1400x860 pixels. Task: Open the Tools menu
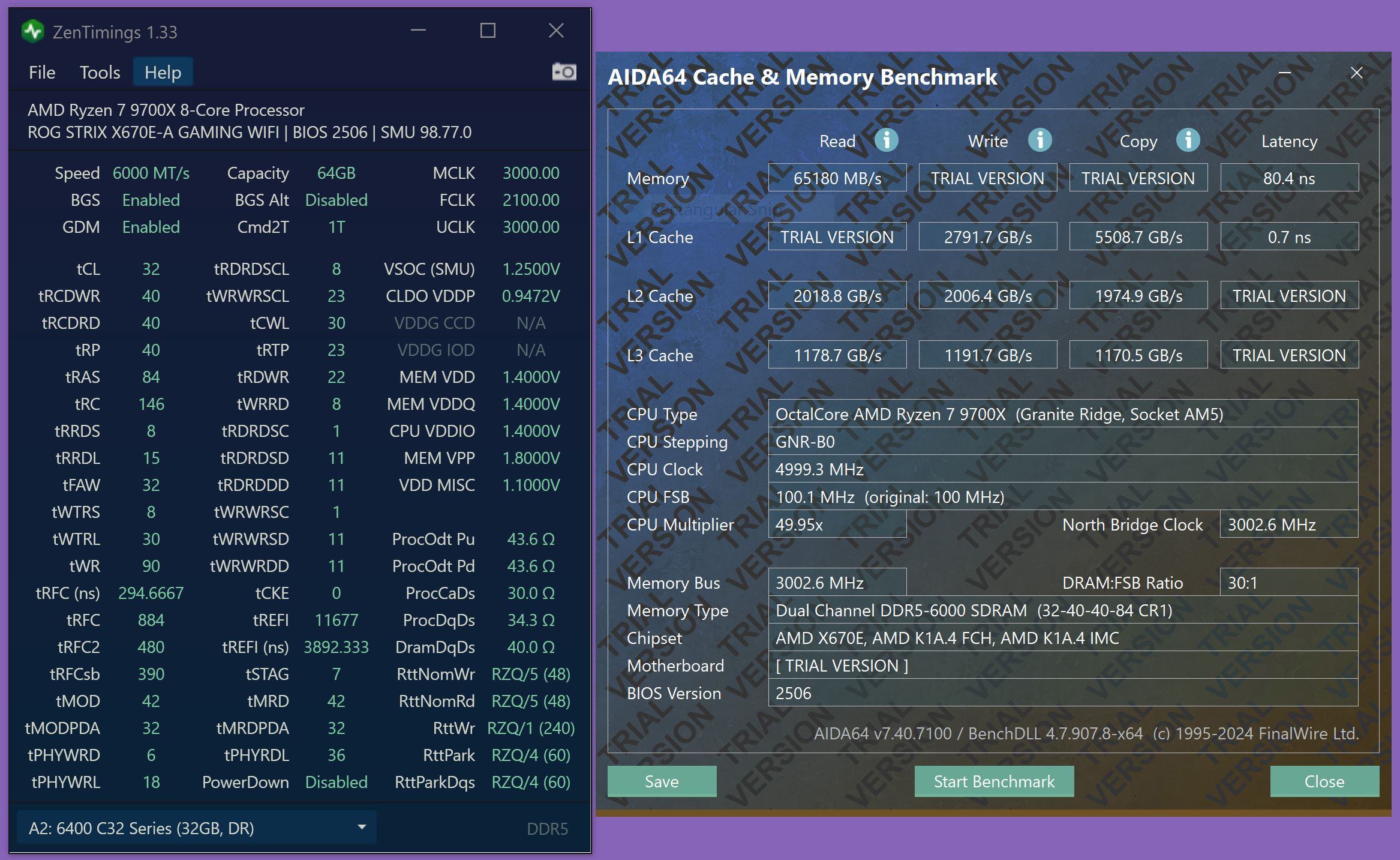(100, 73)
